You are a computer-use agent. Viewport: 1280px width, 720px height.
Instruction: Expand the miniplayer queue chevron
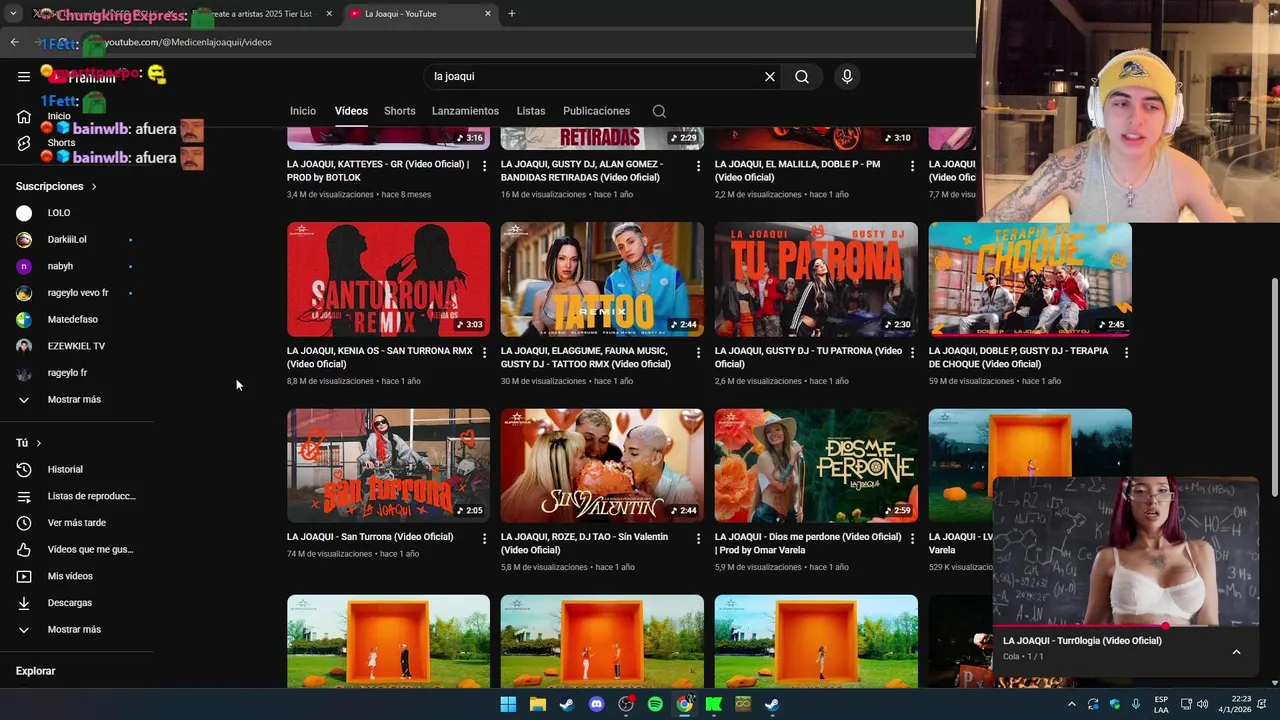[1236, 652]
